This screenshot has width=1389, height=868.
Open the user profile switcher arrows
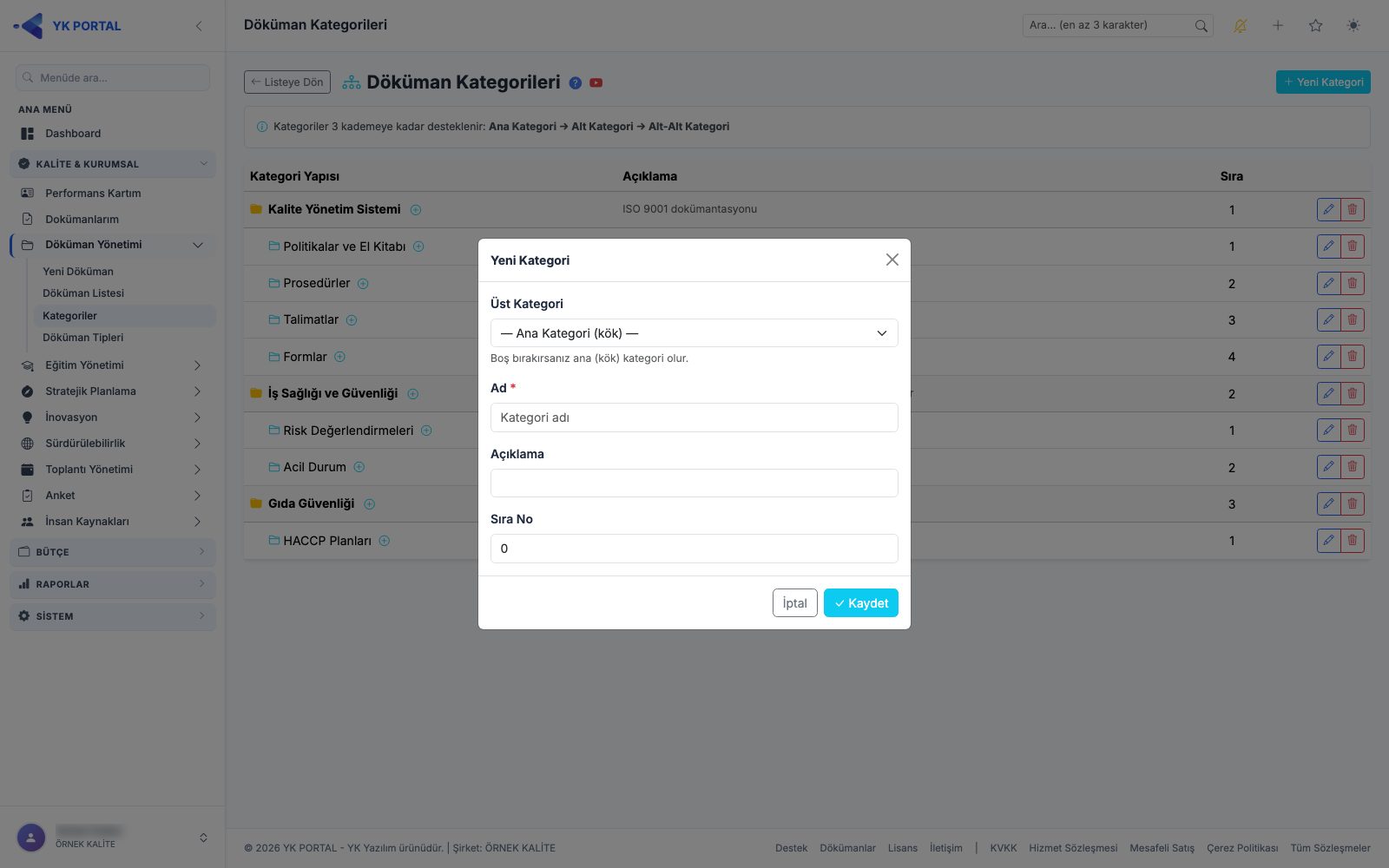(203, 838)
